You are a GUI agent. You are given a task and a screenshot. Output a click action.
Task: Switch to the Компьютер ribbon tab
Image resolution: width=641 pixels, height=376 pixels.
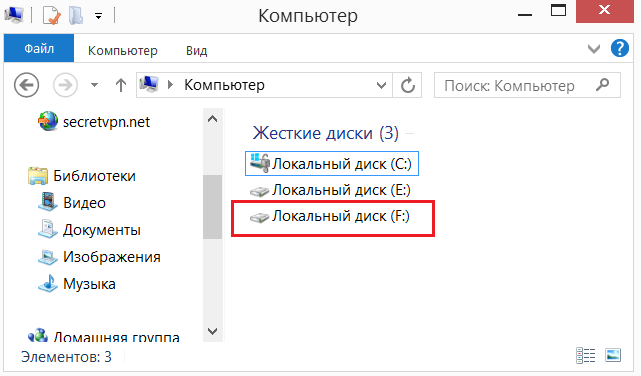[x=123, y=50]
